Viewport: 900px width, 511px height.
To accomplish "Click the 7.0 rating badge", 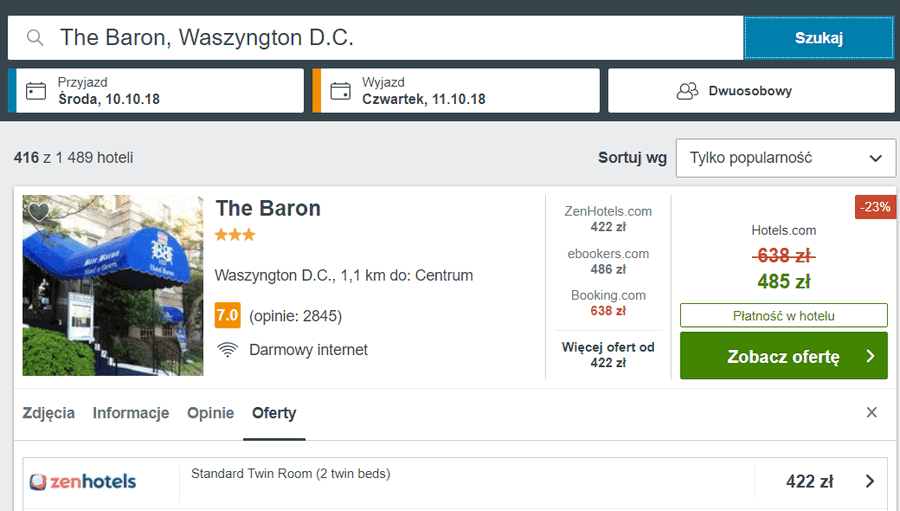I will (x=228, y=316).
